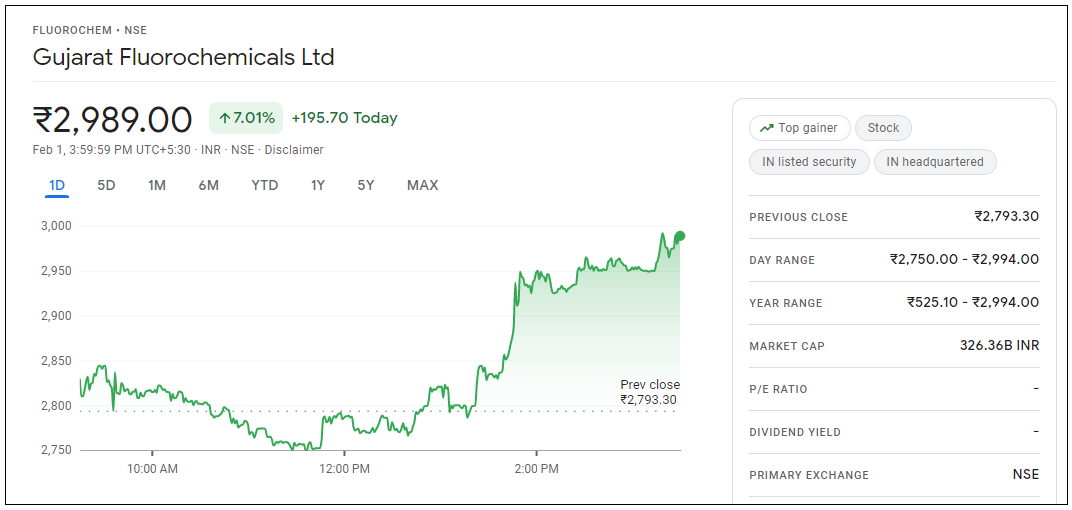Click the Top gainer chip

point(800,128)
